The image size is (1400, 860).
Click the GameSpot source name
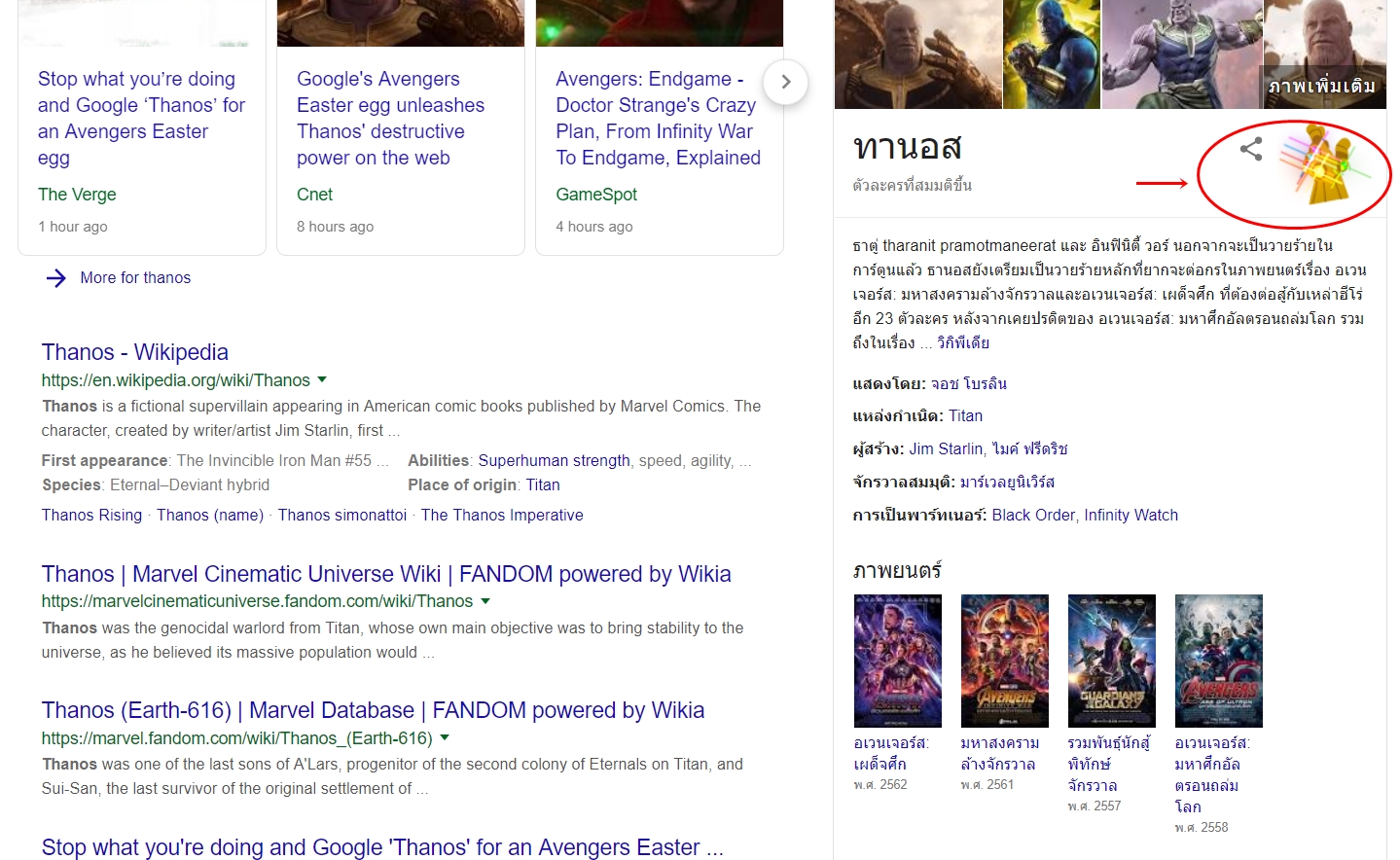click(x=596, y=195)
